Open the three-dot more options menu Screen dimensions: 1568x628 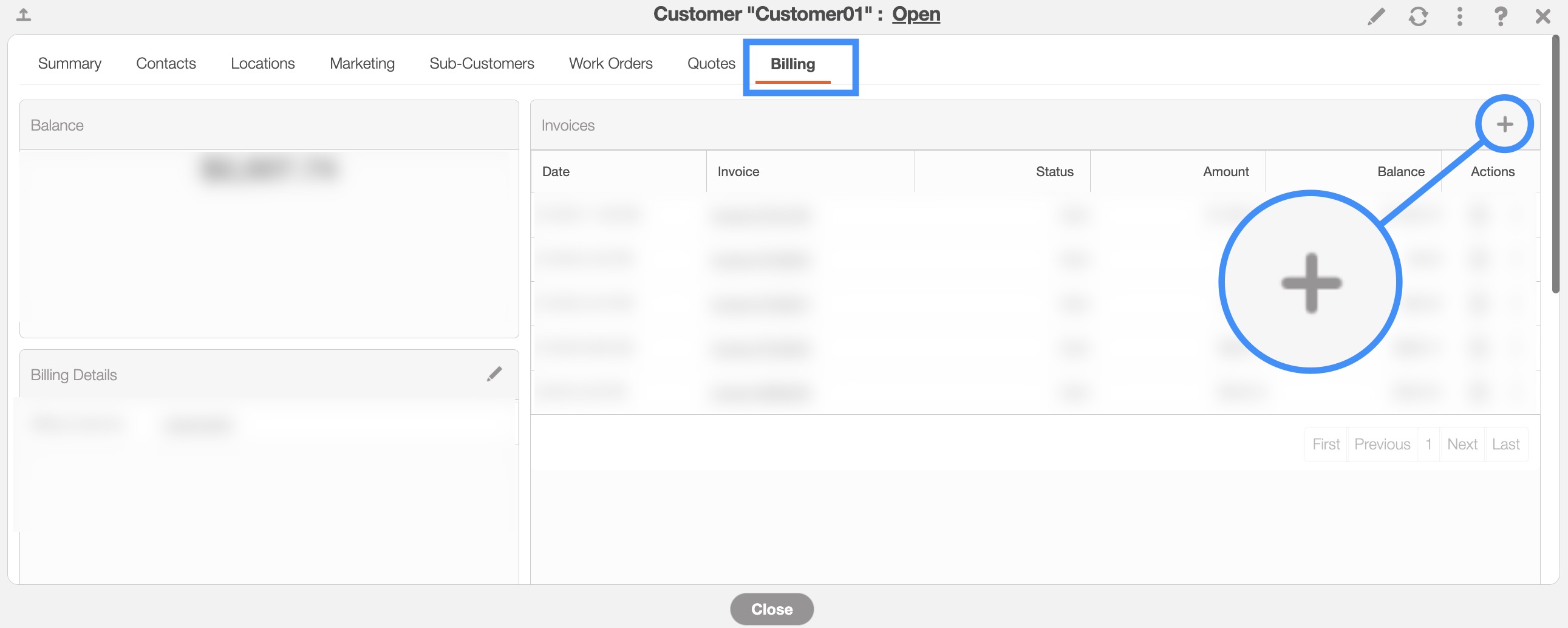pyautogui.click(x=1459, y=16)
